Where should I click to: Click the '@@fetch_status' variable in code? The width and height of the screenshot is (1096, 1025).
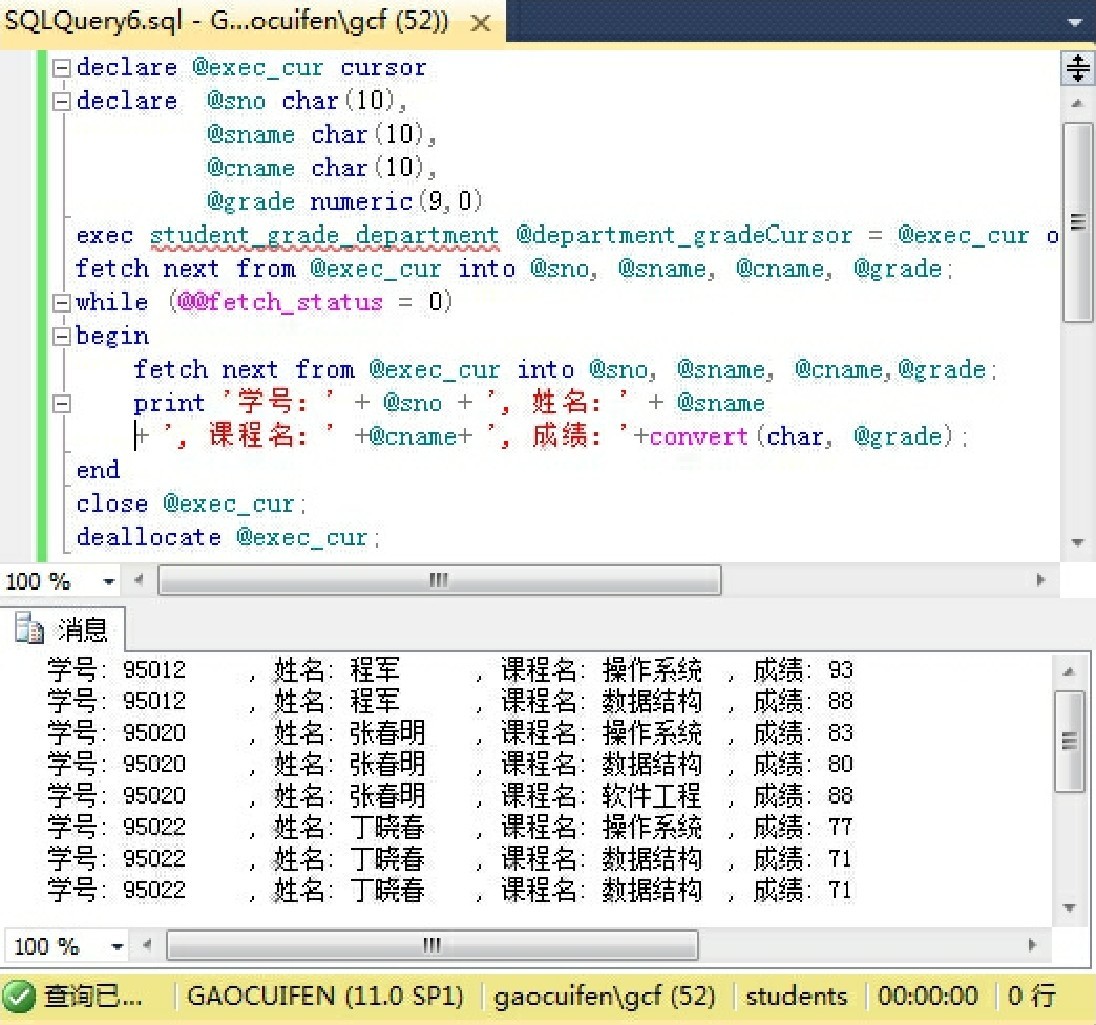(x=280, y=302)
